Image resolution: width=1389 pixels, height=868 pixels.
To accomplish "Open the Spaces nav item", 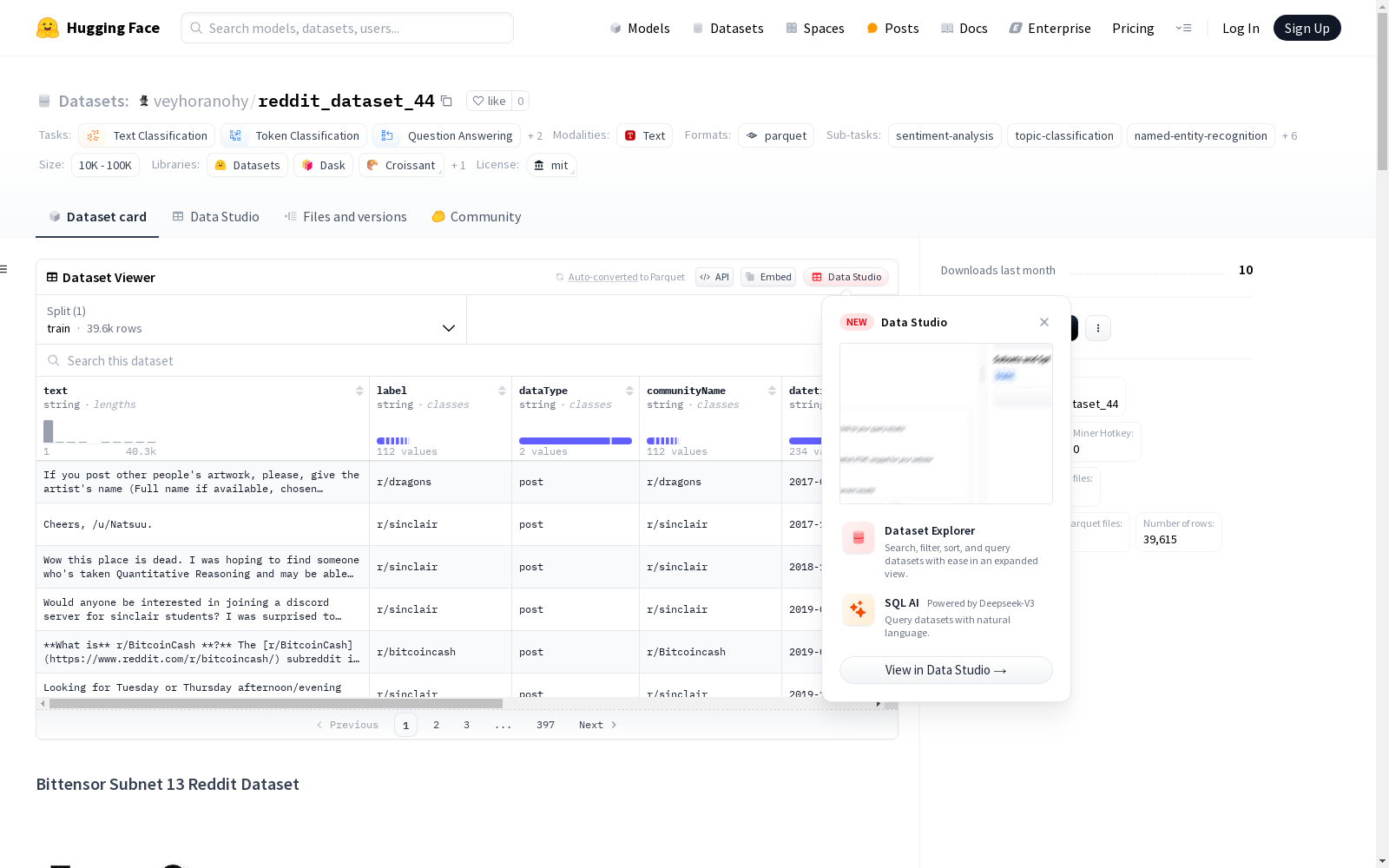I will click(x=815, y=28).
